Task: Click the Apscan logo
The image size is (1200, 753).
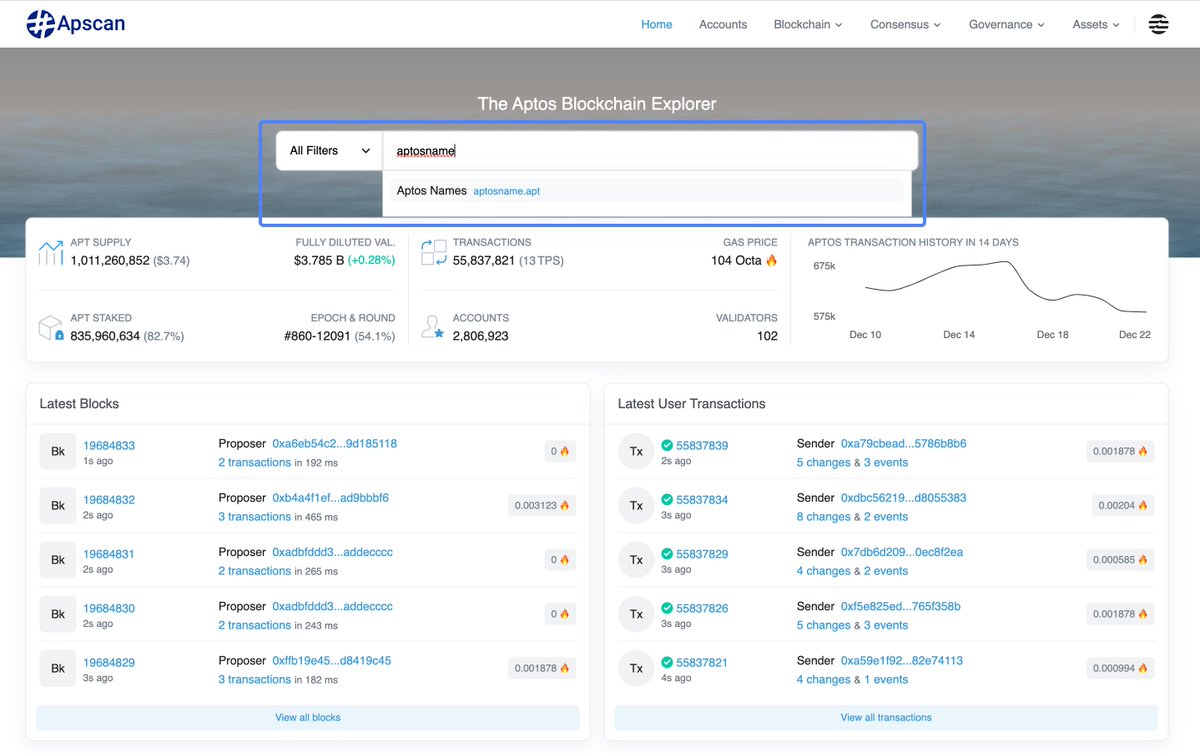Action: [76, 23]
